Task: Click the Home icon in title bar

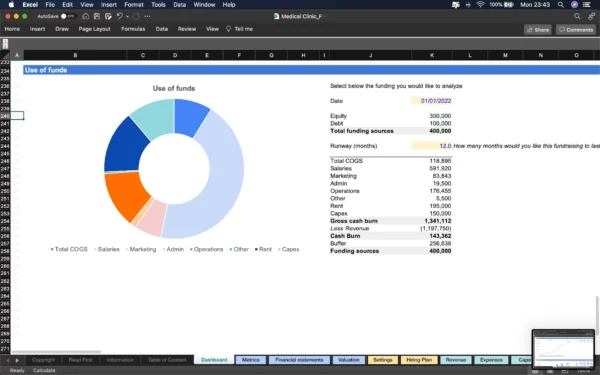Action: (x=86, y=16)
